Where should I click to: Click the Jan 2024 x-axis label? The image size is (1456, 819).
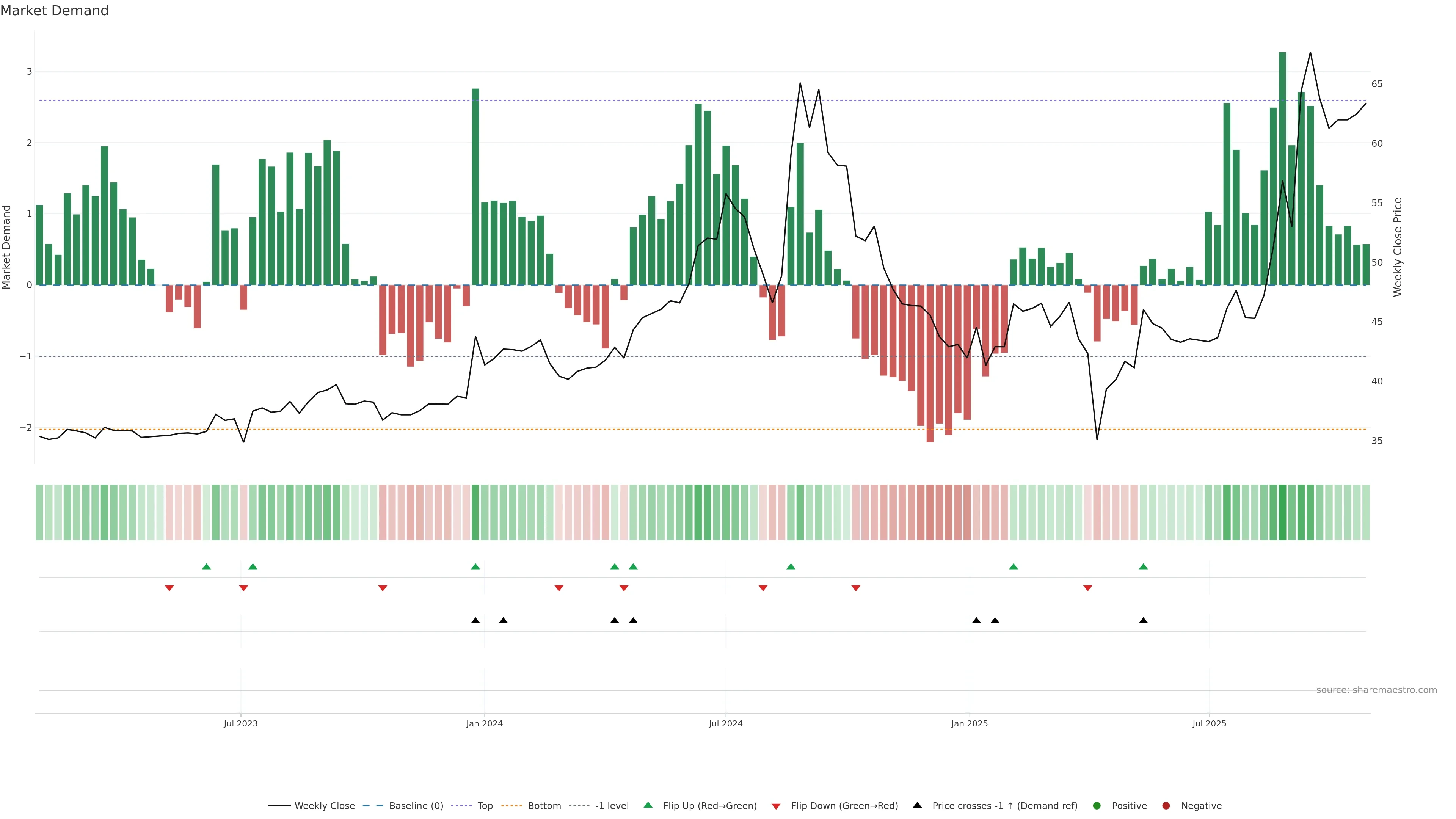(x=485, y=723)
